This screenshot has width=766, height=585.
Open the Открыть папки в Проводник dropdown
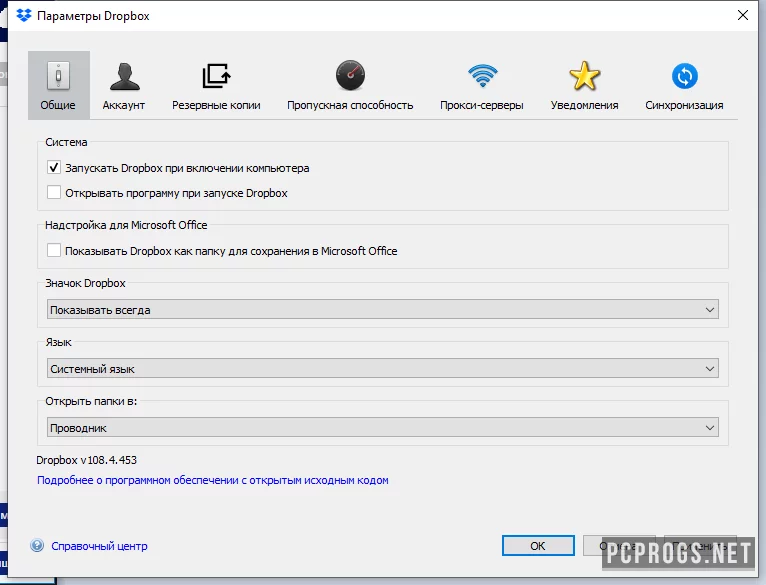click(x=383, y=428)
